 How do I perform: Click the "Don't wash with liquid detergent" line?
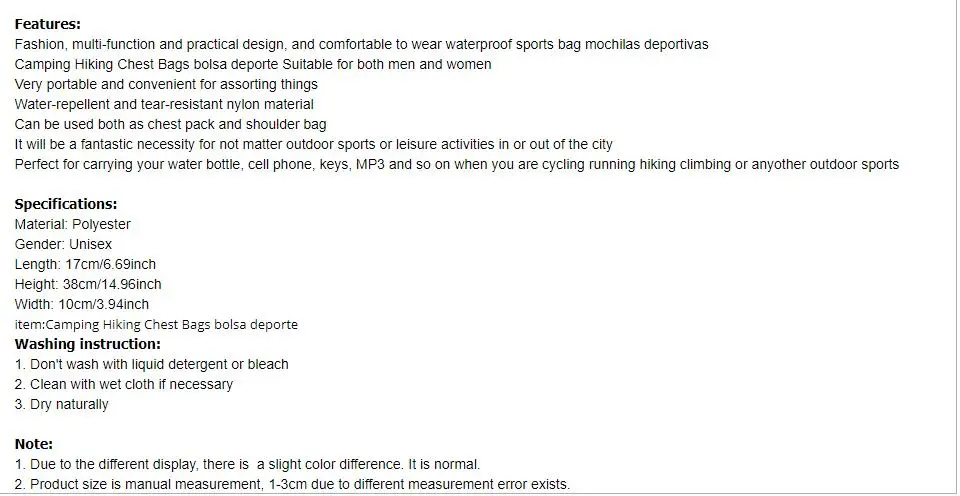(151, 364)
